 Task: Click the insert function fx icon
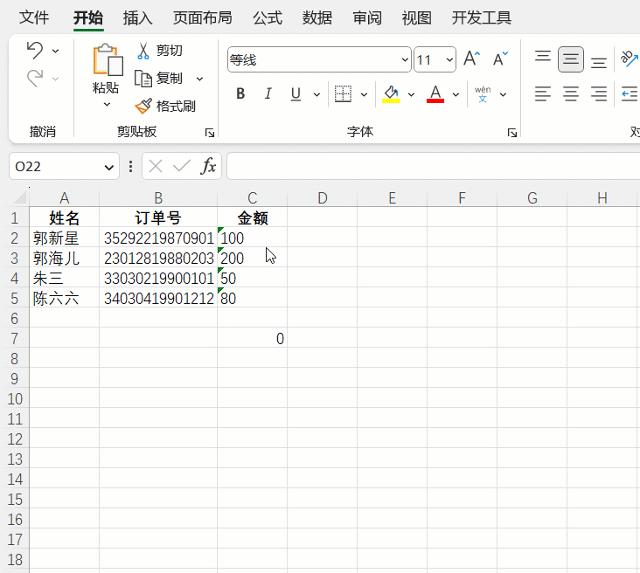[x=208, y=166]
